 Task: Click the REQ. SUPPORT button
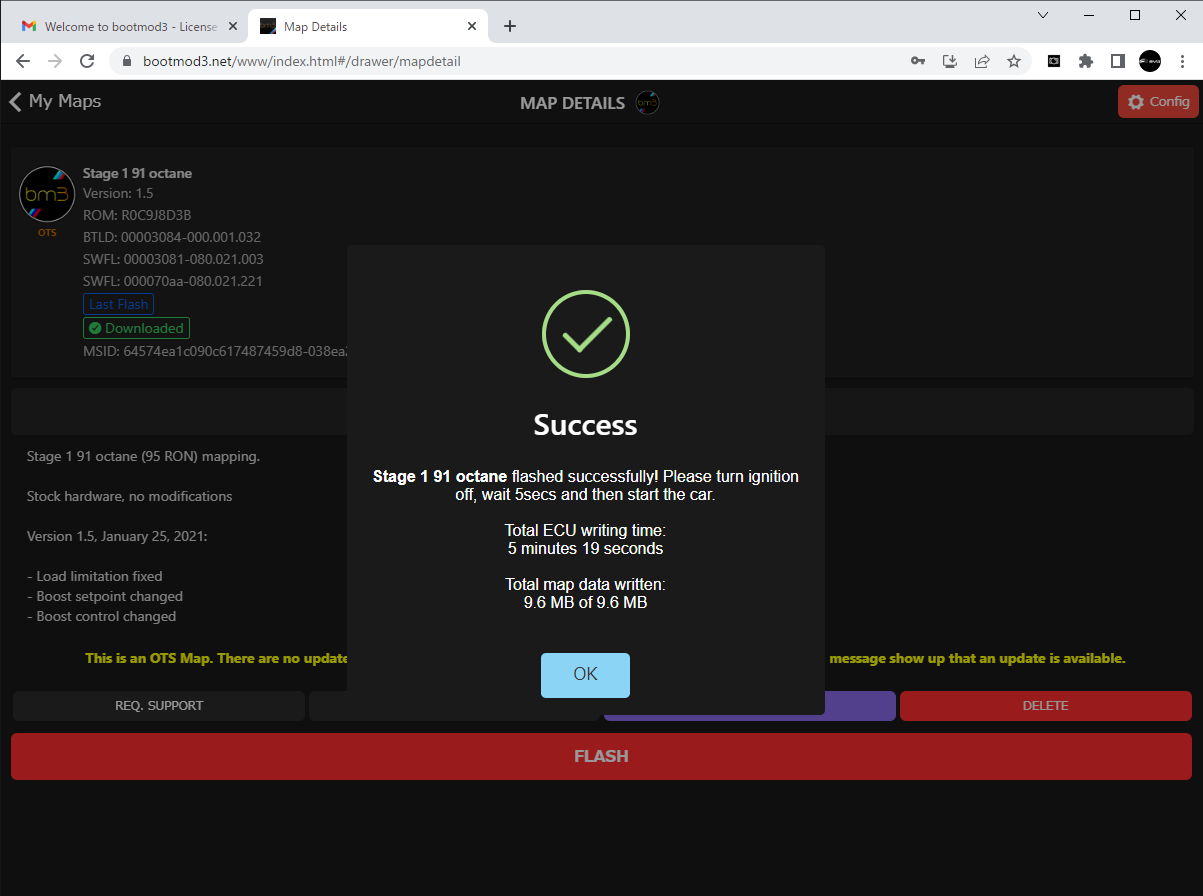click(x=159, y=706)
